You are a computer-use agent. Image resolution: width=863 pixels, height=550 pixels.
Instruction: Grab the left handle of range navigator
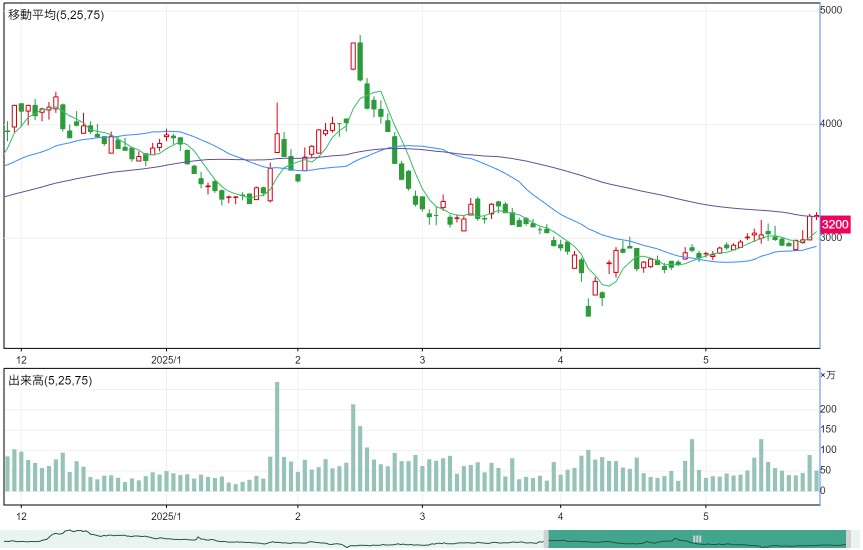547,539
